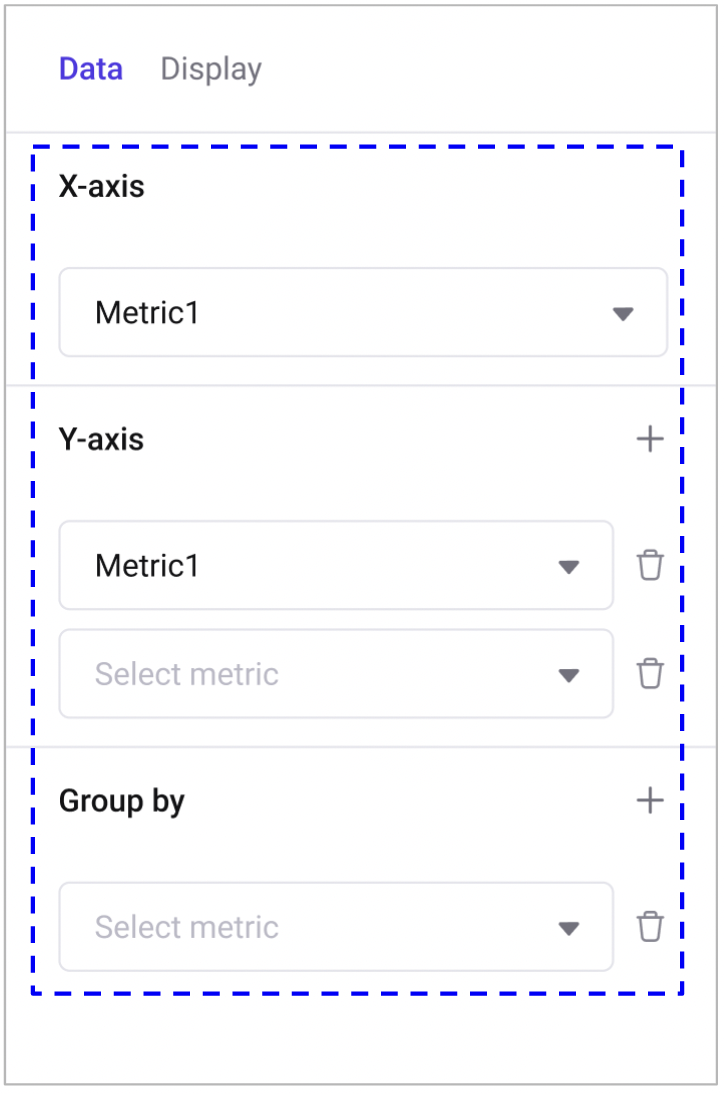Delete the Group by metric via trash icon
This screenshot has width=724, height=1094.
650,927
